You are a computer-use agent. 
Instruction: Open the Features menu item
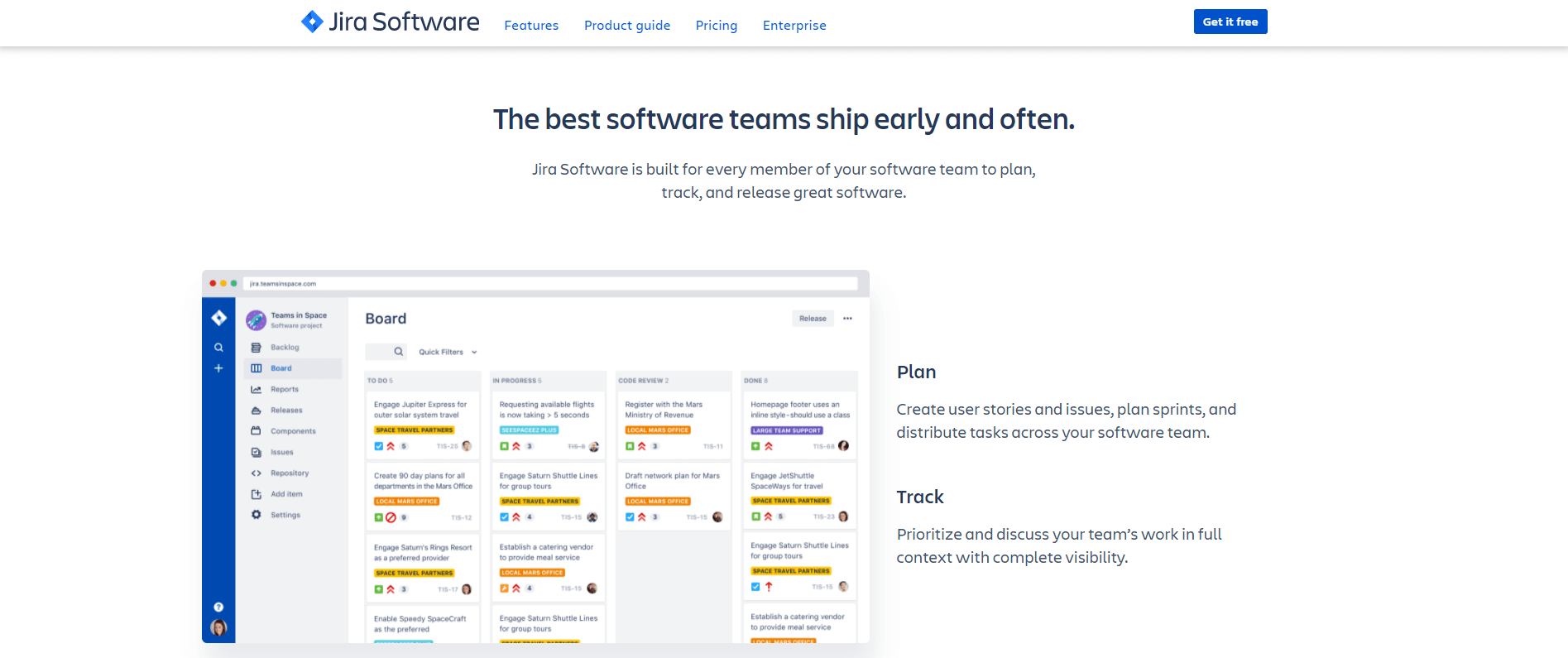(x=531, y=26)
